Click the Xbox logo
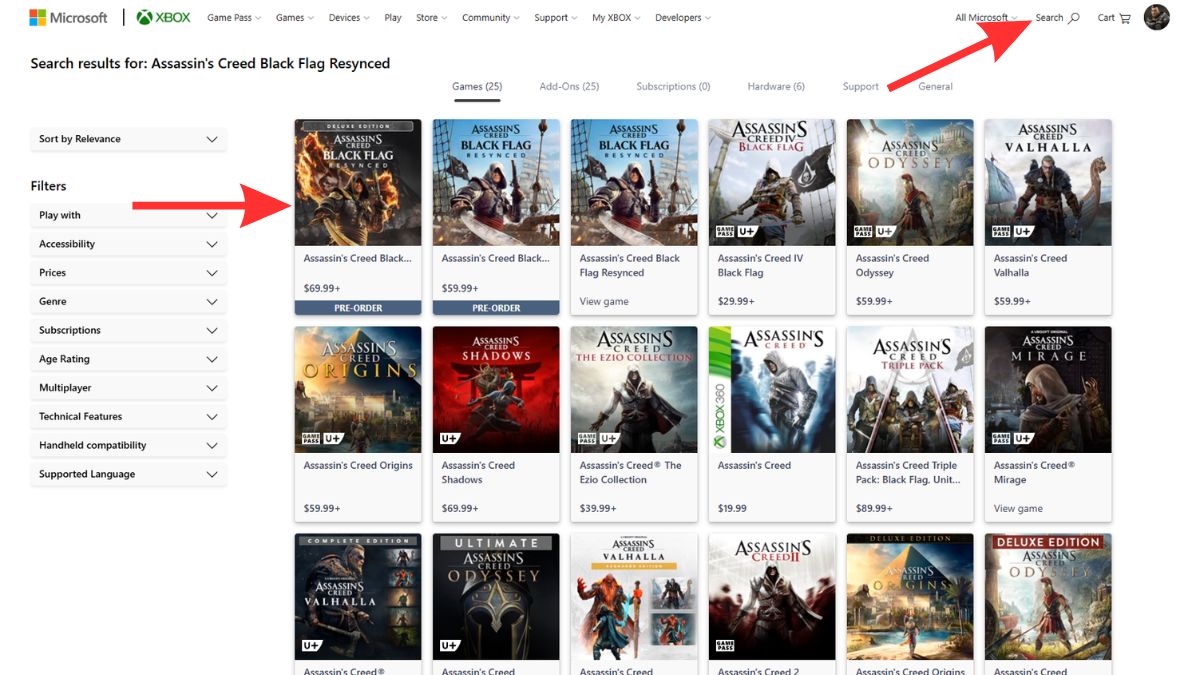 (164, 18)
